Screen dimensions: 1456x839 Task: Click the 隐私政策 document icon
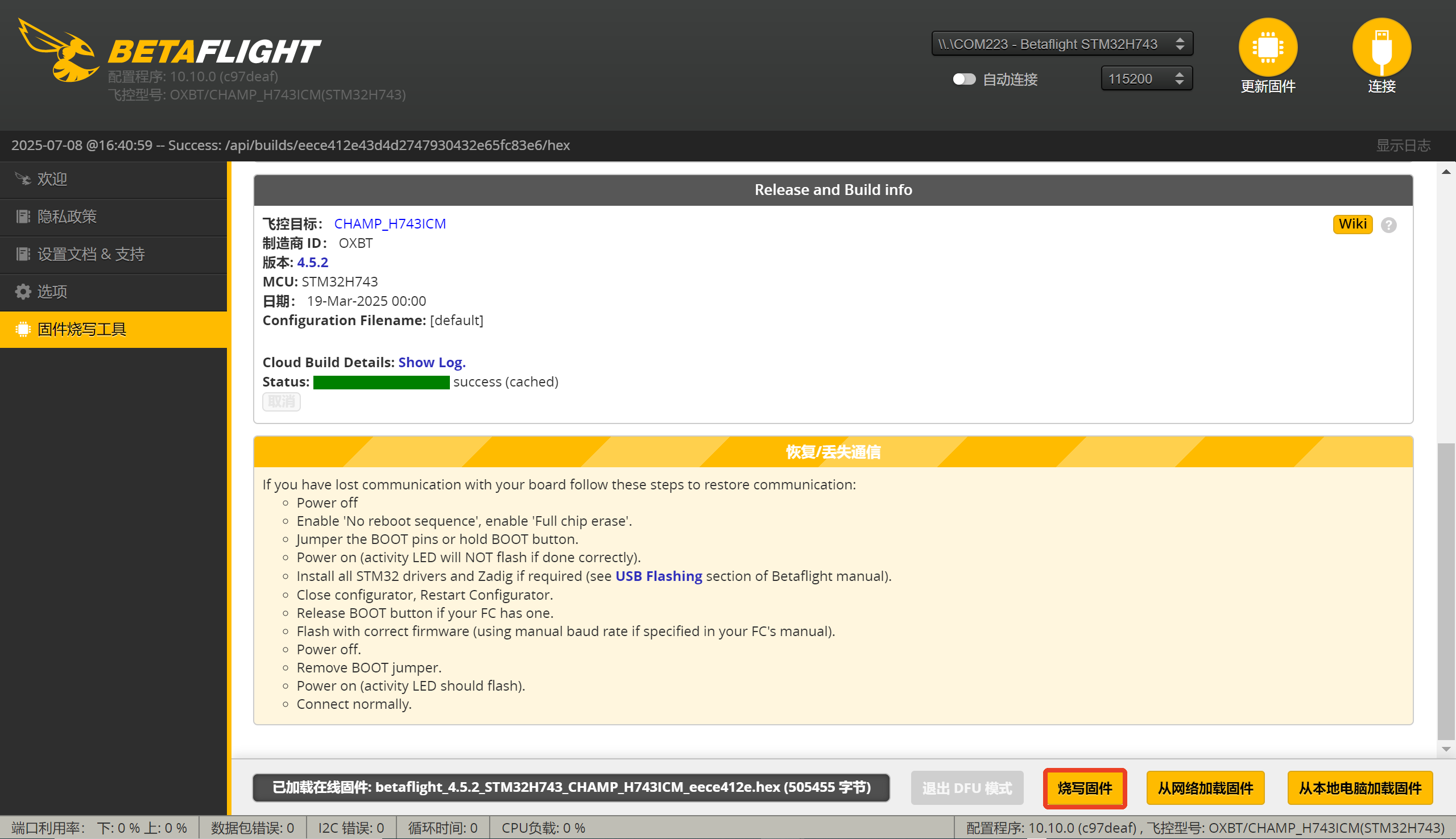[x=23, y=217]
